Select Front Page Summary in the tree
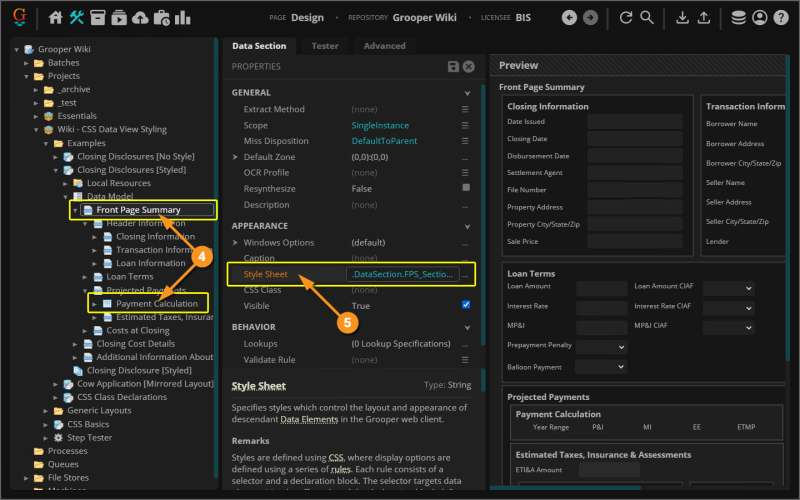The width and height of the screenshot is (800, 500). click(138, 210)
